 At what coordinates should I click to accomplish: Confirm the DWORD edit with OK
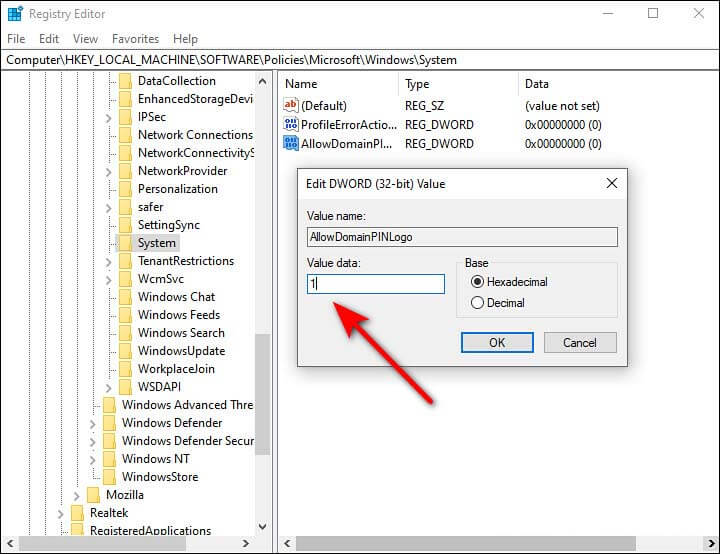(497, 342)
